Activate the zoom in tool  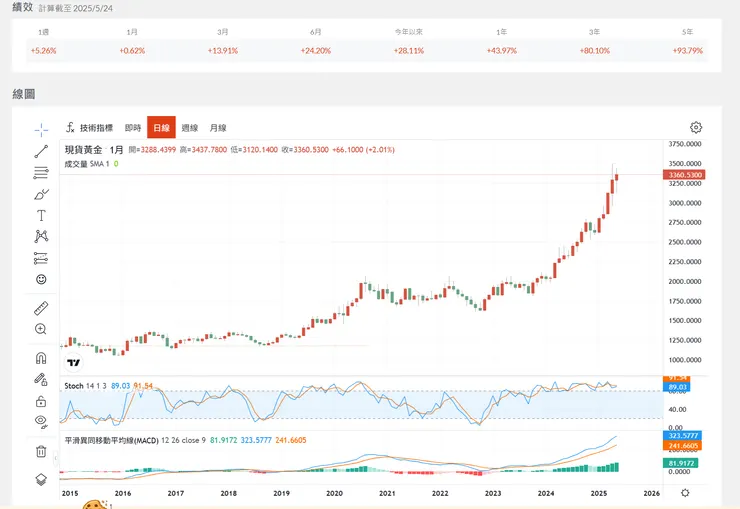(41, 329)
